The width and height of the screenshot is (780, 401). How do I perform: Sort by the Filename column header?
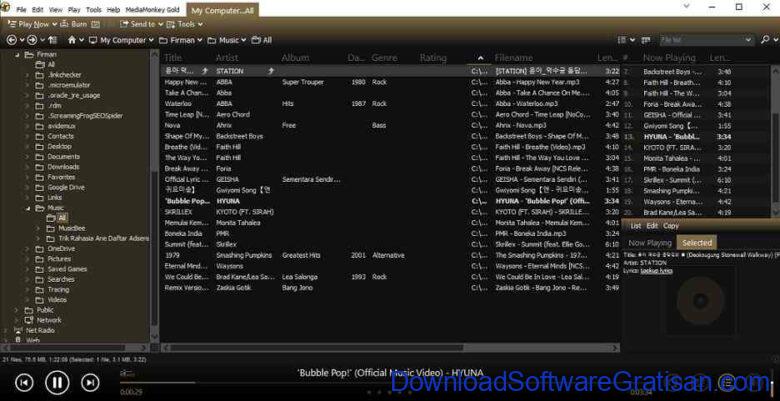514,58
